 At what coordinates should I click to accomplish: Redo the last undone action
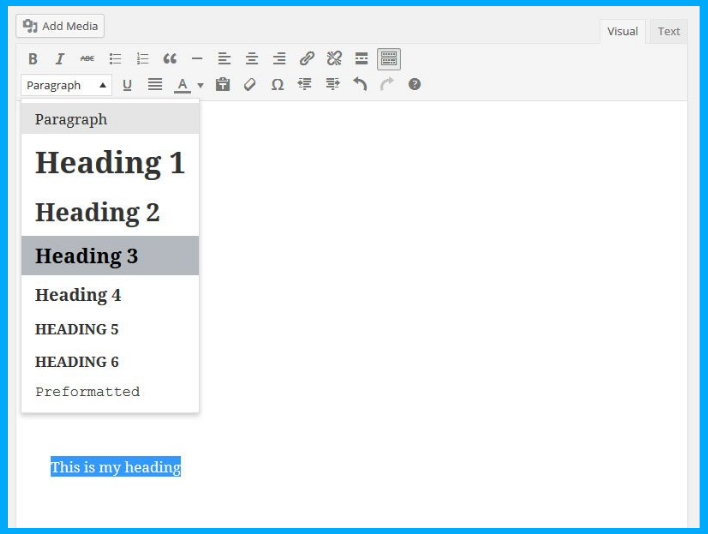coord(387,84)
